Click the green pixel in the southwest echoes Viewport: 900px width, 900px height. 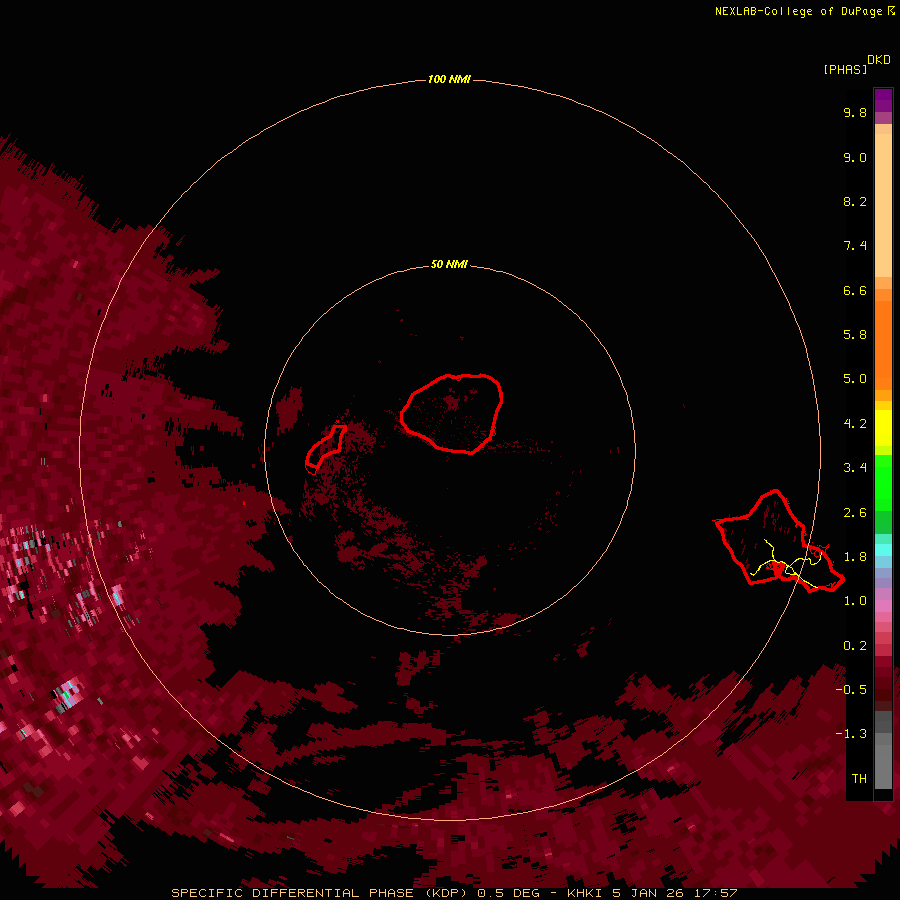[x=66, y=695]
